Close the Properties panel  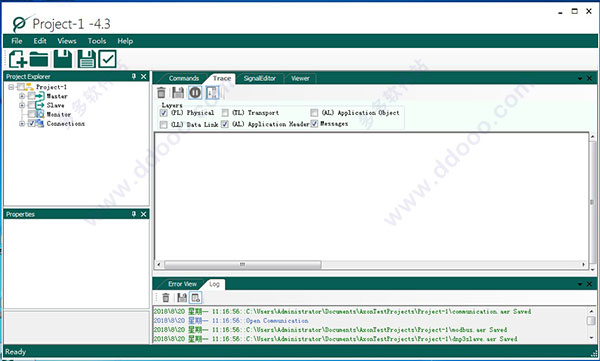pyautogui.click(x=143, y=214)
